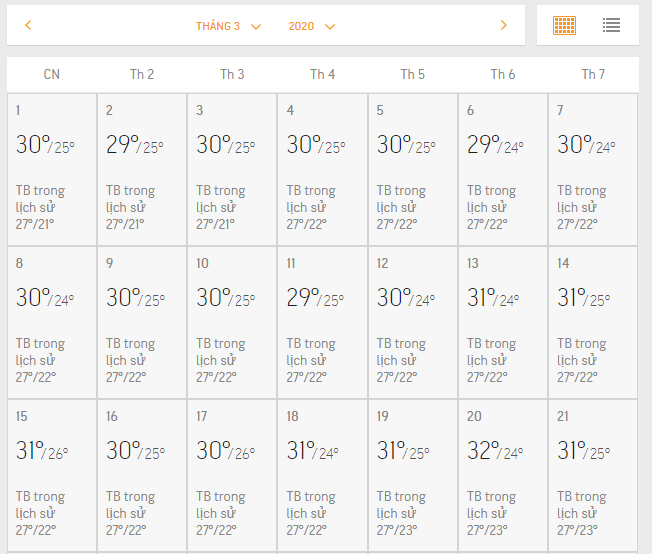Open day 1 forecast cell
The height and width of the screenshot is (554, 652).
pos(52,169)
